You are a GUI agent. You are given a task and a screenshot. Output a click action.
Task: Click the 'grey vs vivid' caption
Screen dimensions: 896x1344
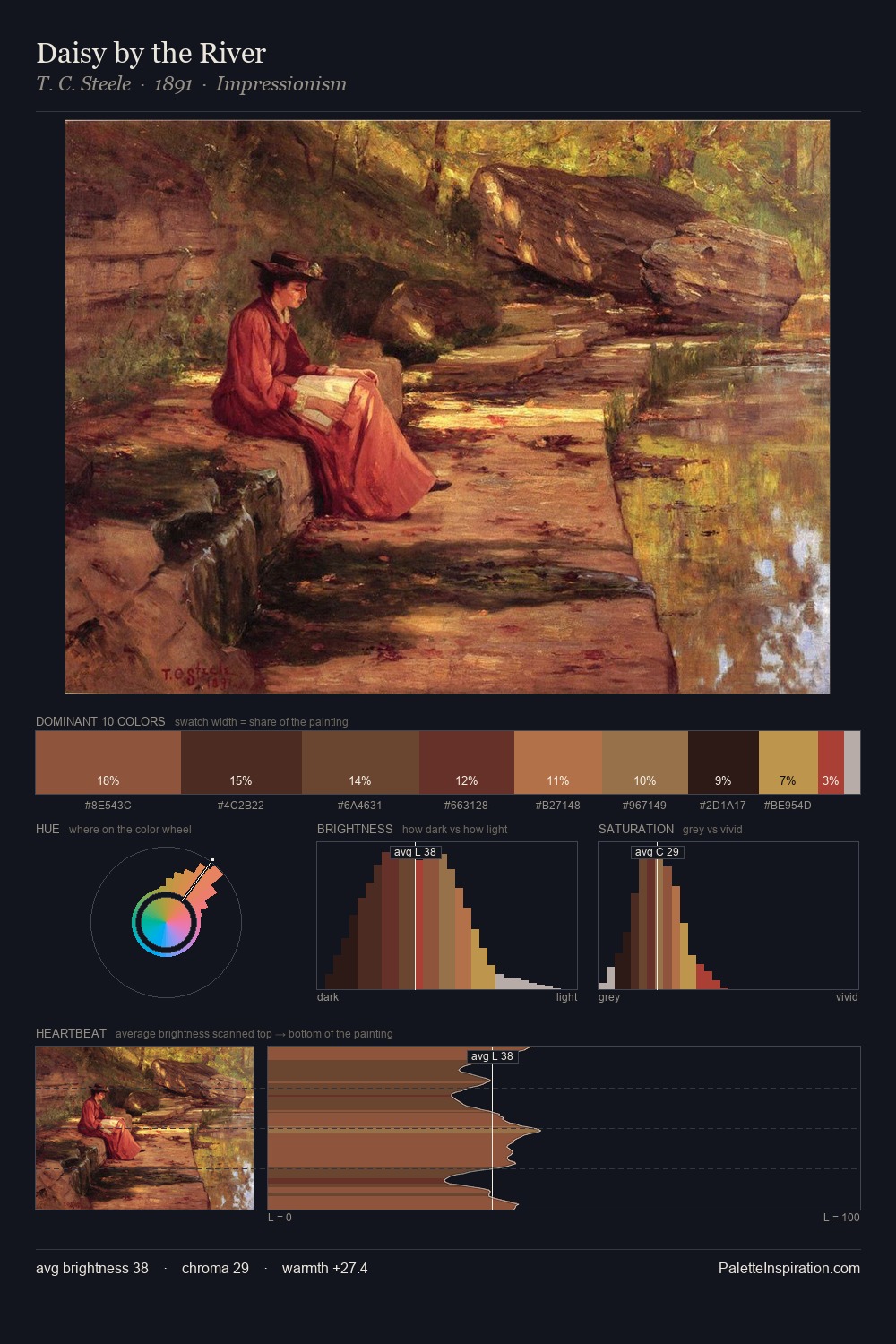712,830
